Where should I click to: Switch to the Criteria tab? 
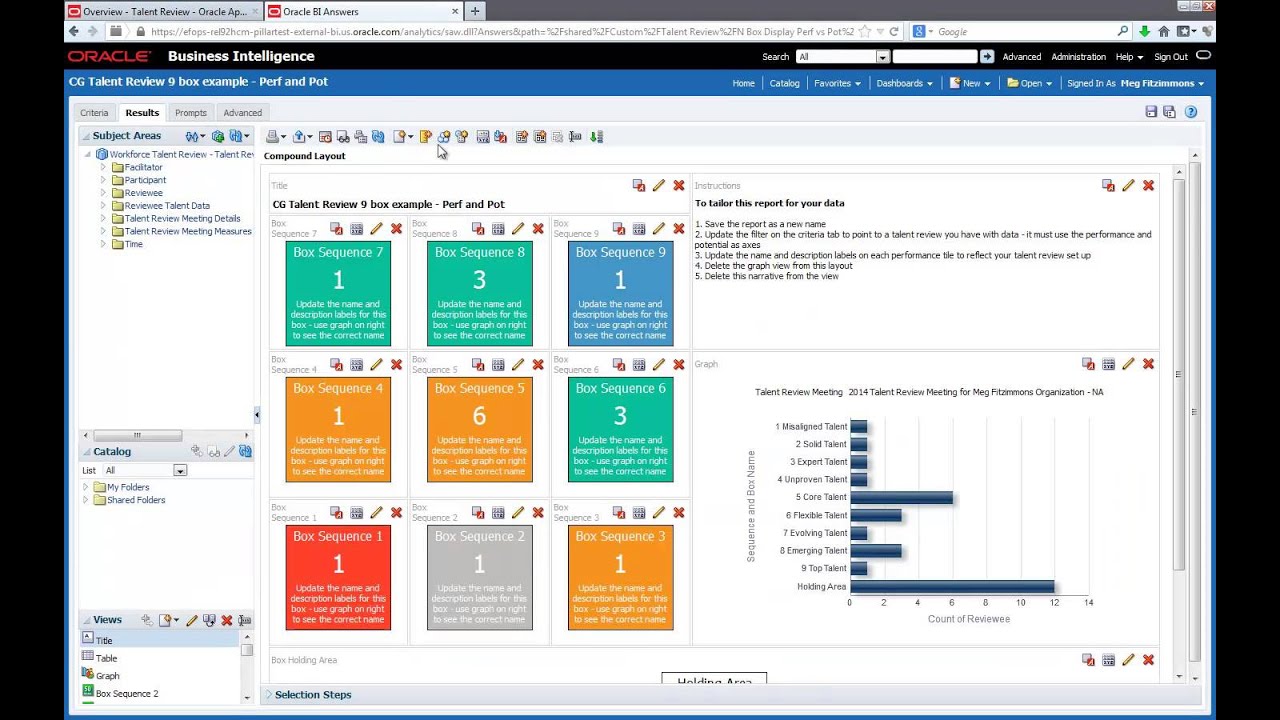click(94, 113)
